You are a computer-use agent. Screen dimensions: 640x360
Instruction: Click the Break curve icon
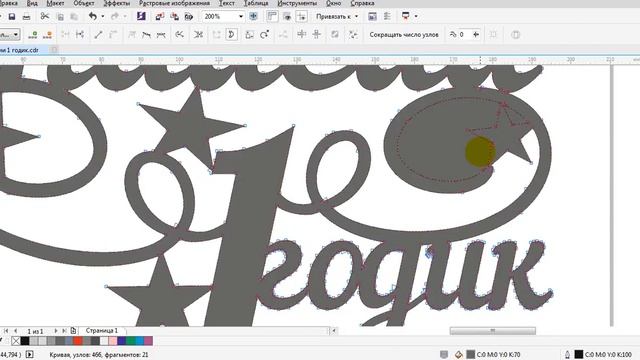point(80,35)
